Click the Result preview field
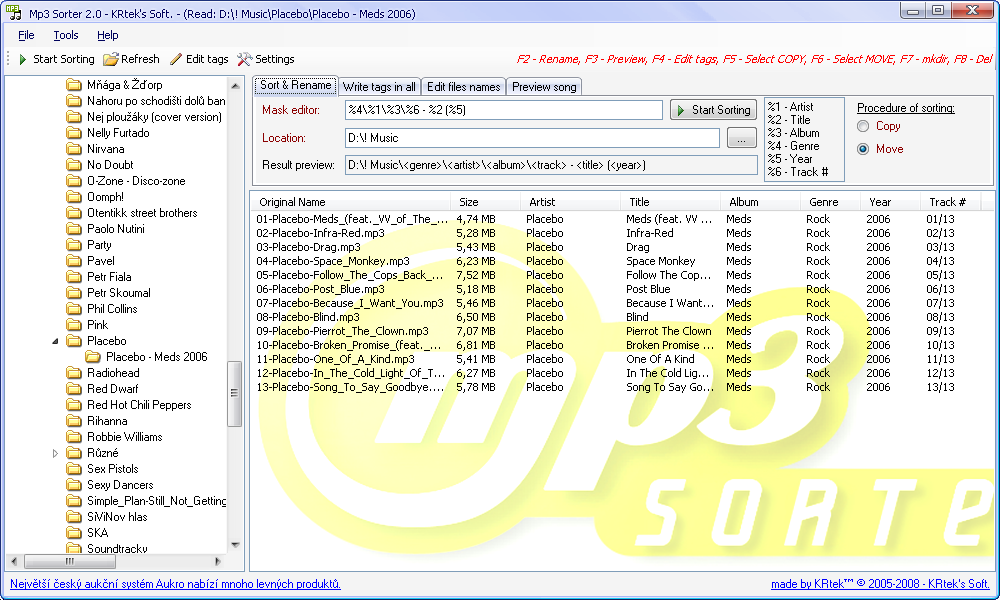 (551, 165)
